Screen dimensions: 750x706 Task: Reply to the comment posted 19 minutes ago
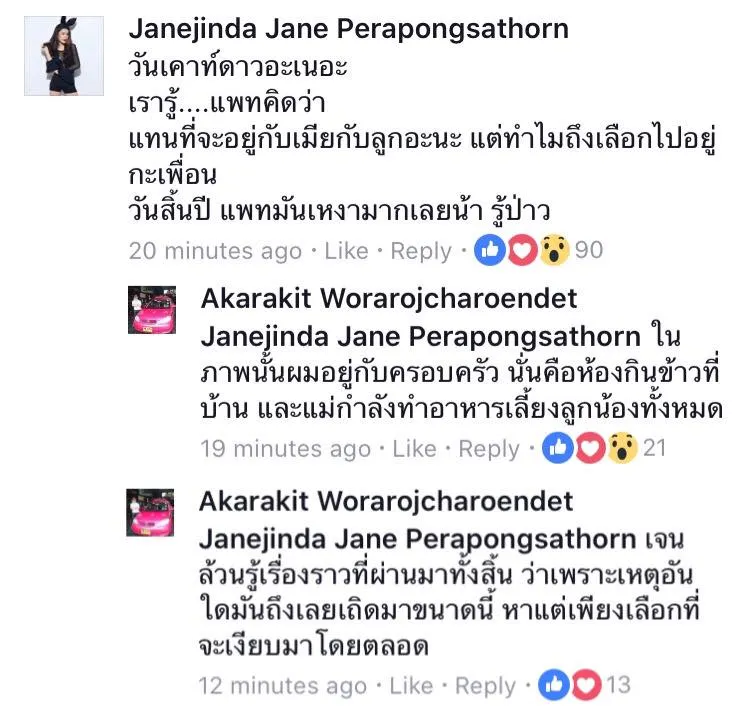pyautogui.click(x=489, y=450)
